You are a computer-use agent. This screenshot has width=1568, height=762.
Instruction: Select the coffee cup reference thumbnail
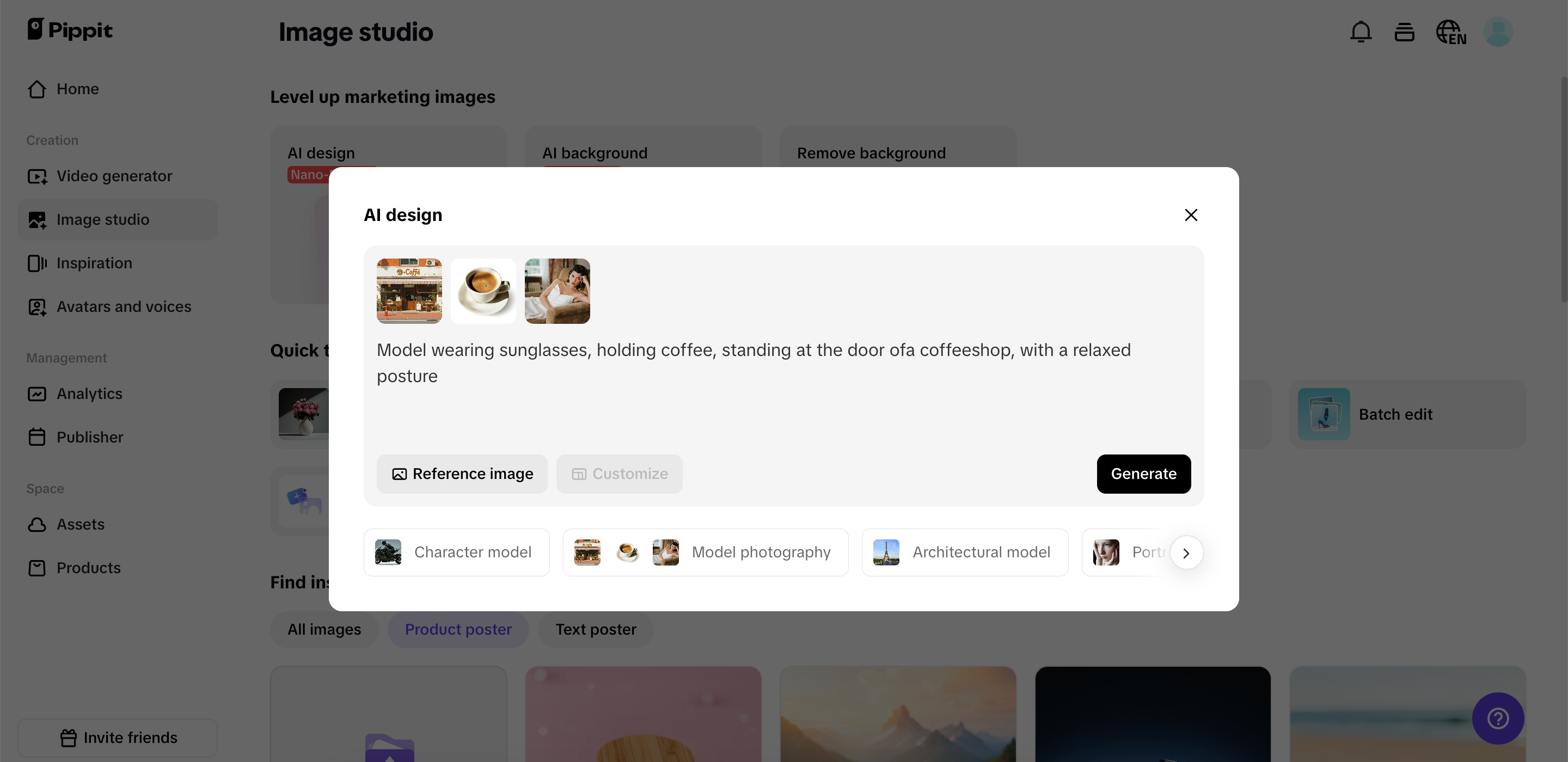[x=483, y=291]
